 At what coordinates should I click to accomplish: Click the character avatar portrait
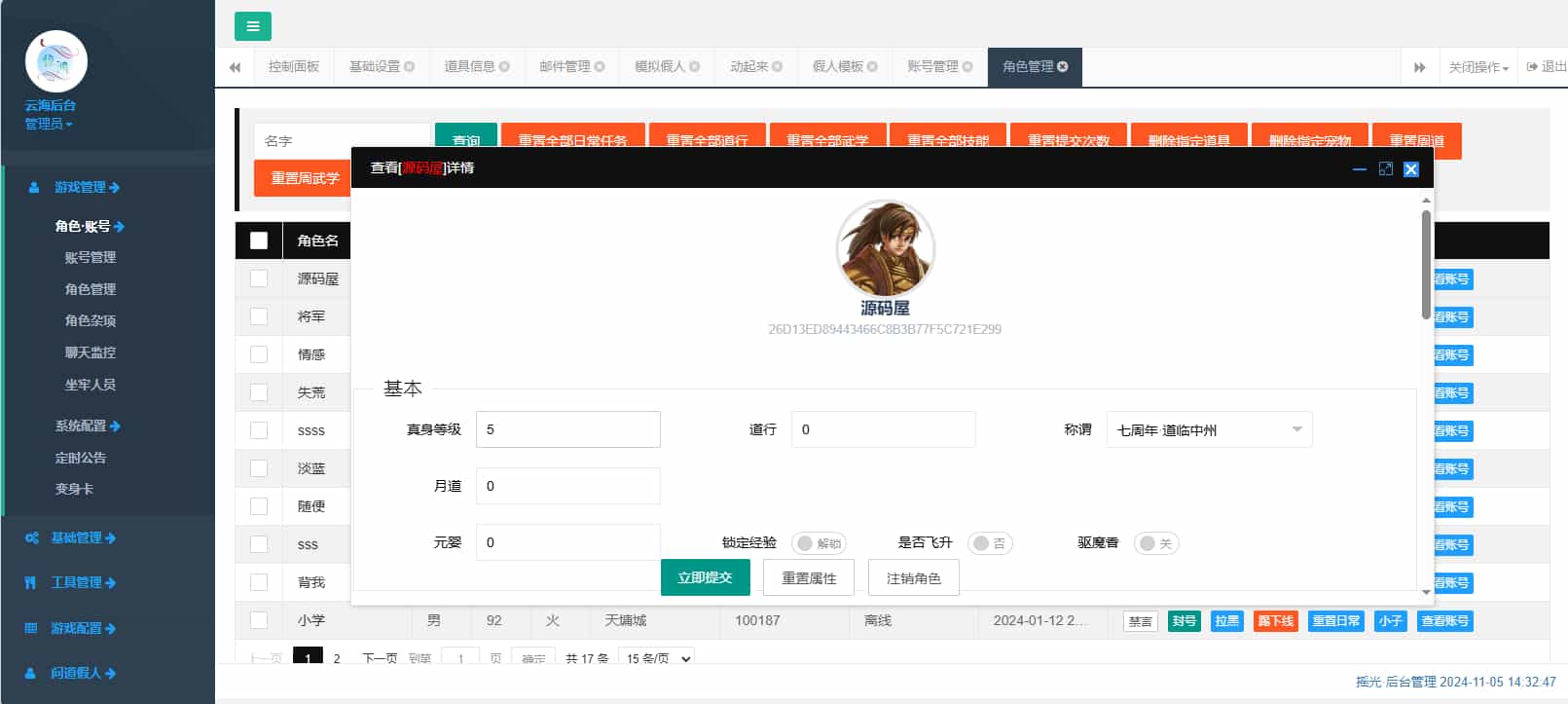(885, 248)
